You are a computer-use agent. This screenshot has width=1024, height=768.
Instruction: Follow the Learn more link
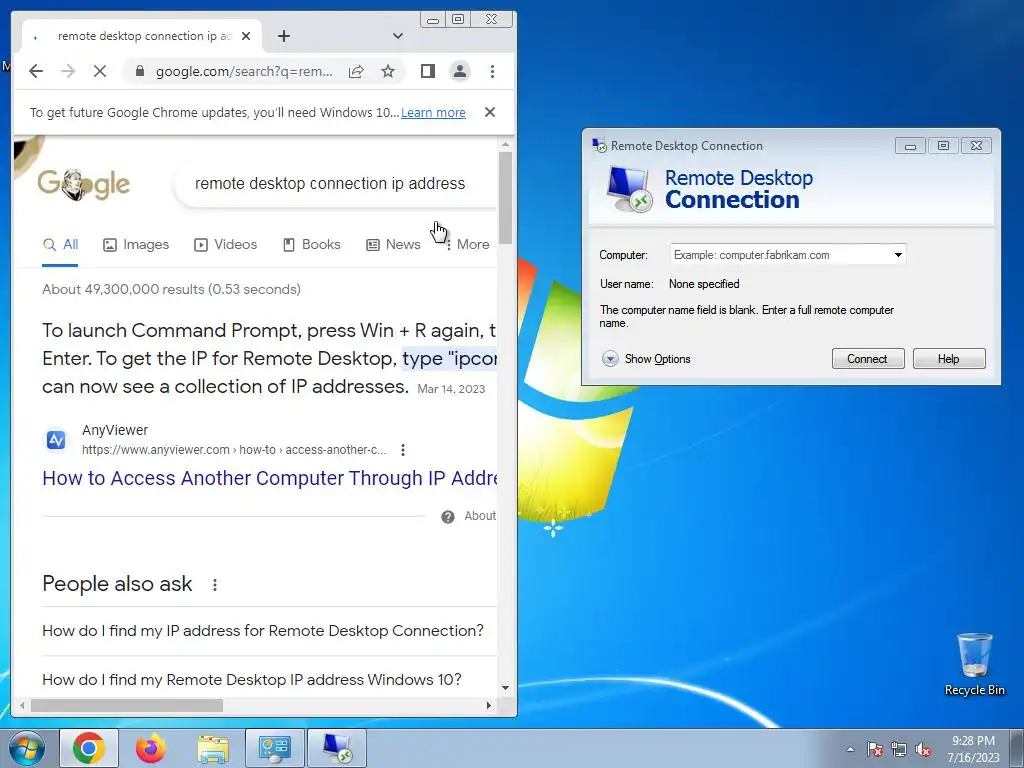(x=433, y=112)
